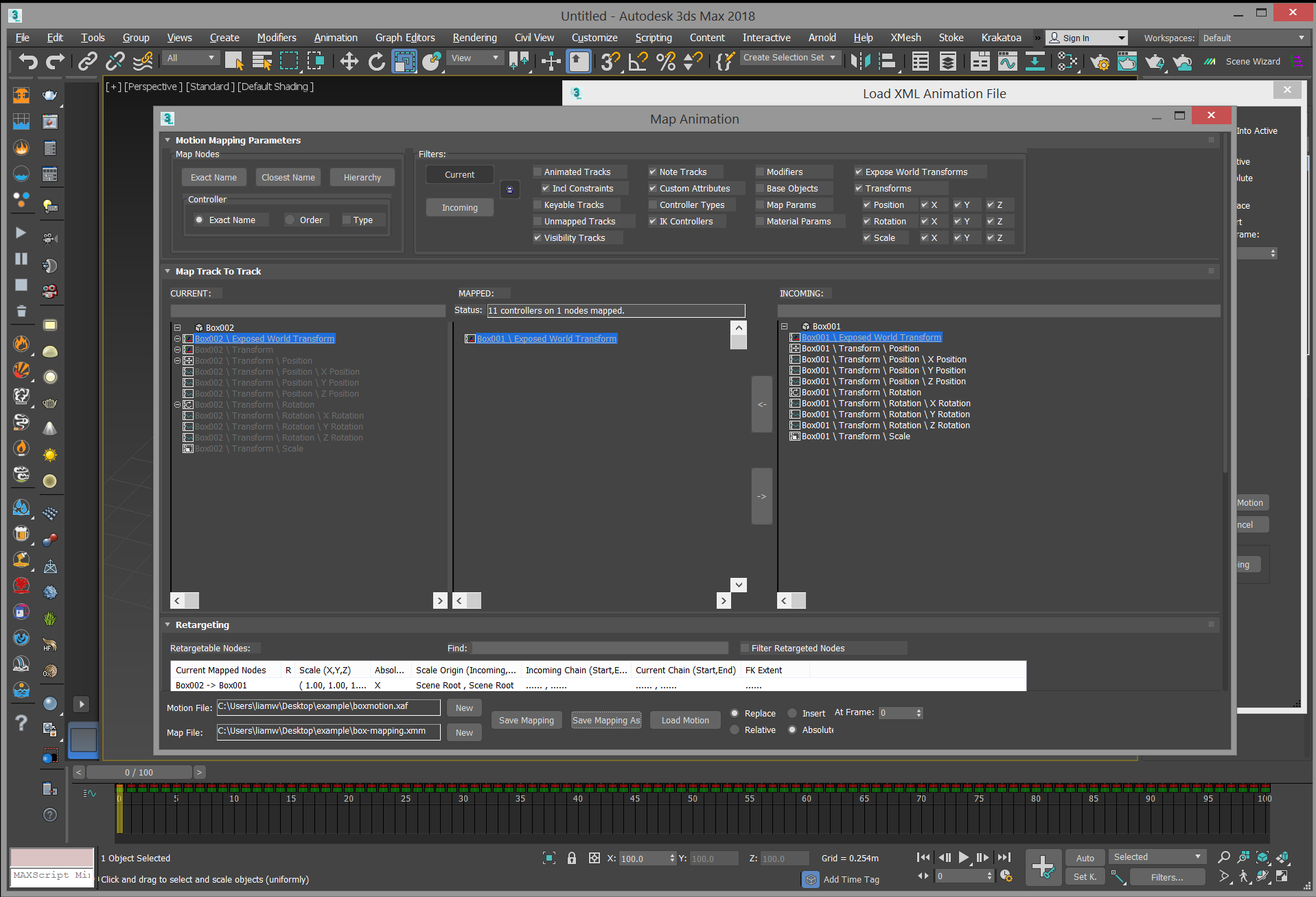The height and width of the screenshot is (897, 1316).
Task: Click the Undo icon
Action: click(x=27, y=61)
